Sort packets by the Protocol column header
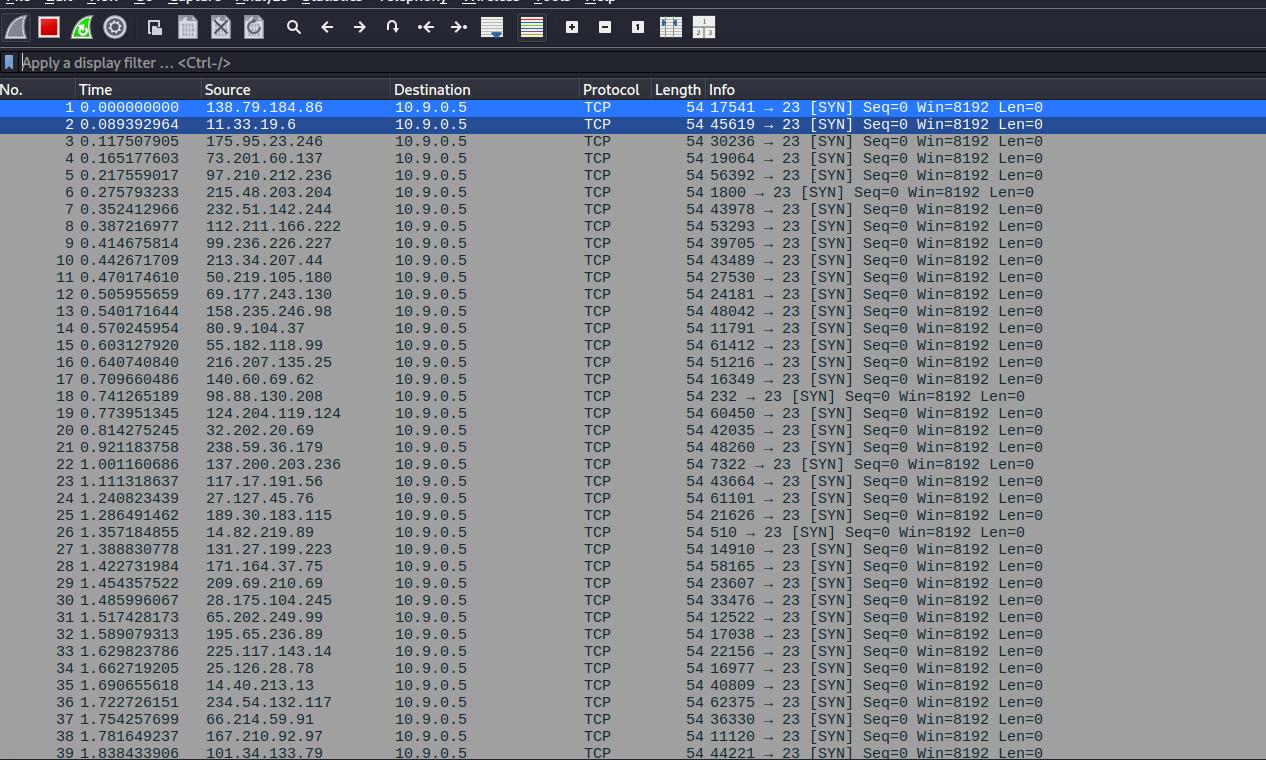This screenshot has height=760, width=1266. pos(611,90)
